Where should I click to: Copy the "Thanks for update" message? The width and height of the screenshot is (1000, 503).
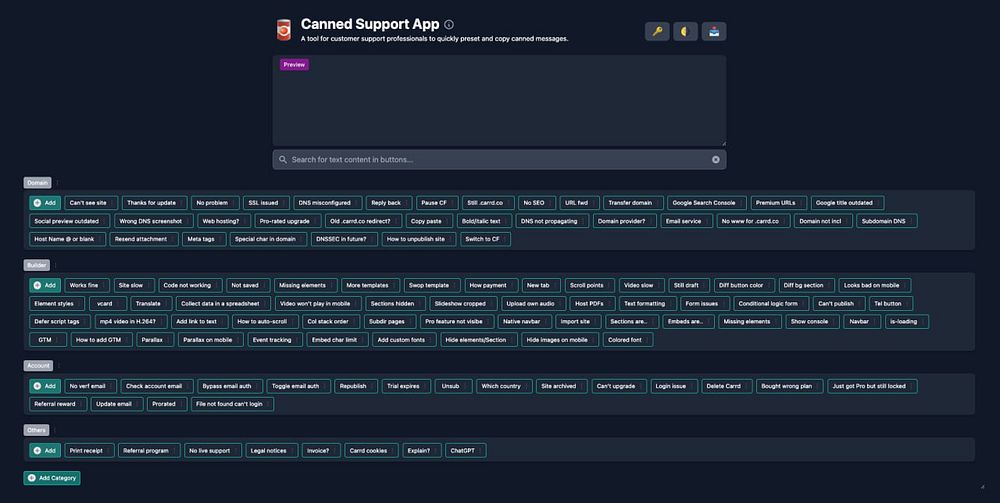(x=154, y=203)
